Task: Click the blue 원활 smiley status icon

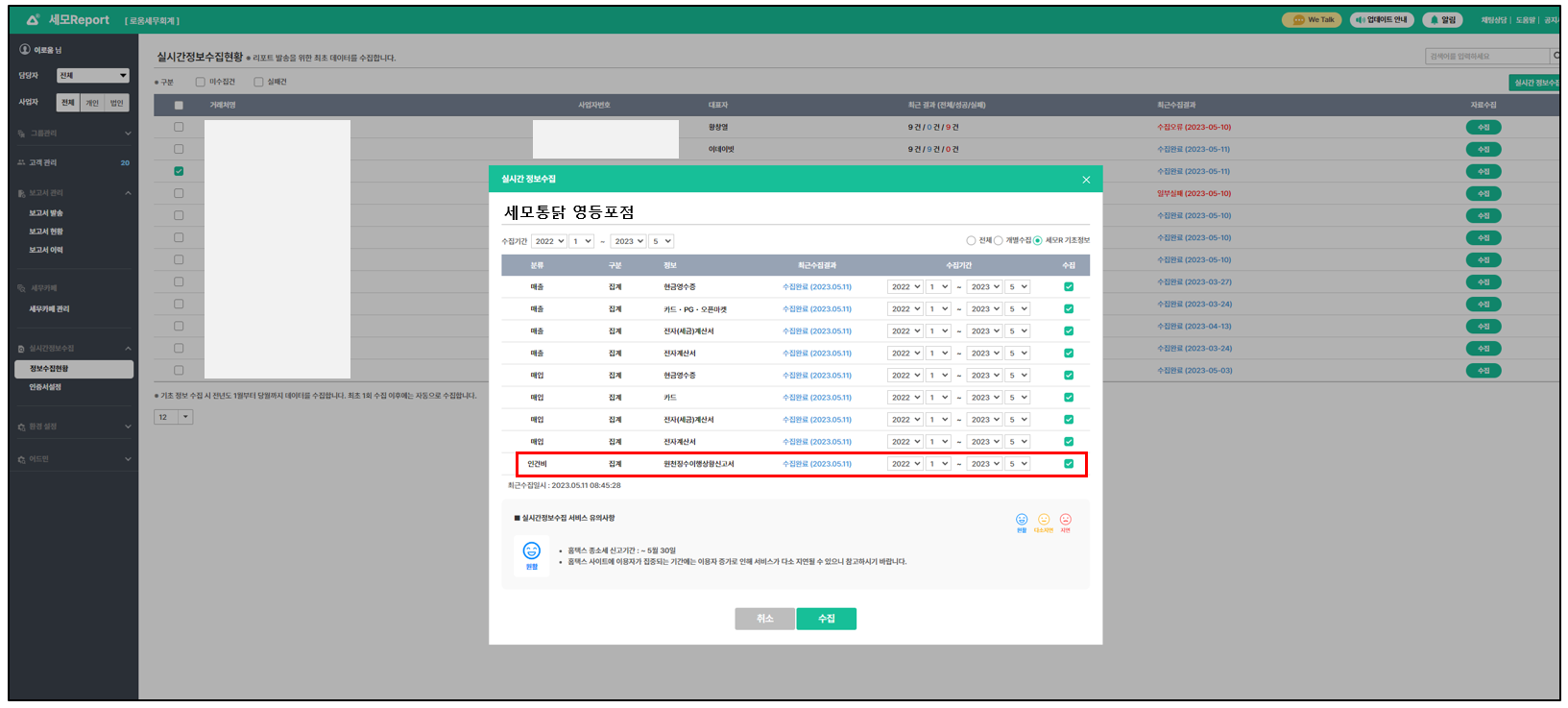Action: click(x=1022, y=520)
